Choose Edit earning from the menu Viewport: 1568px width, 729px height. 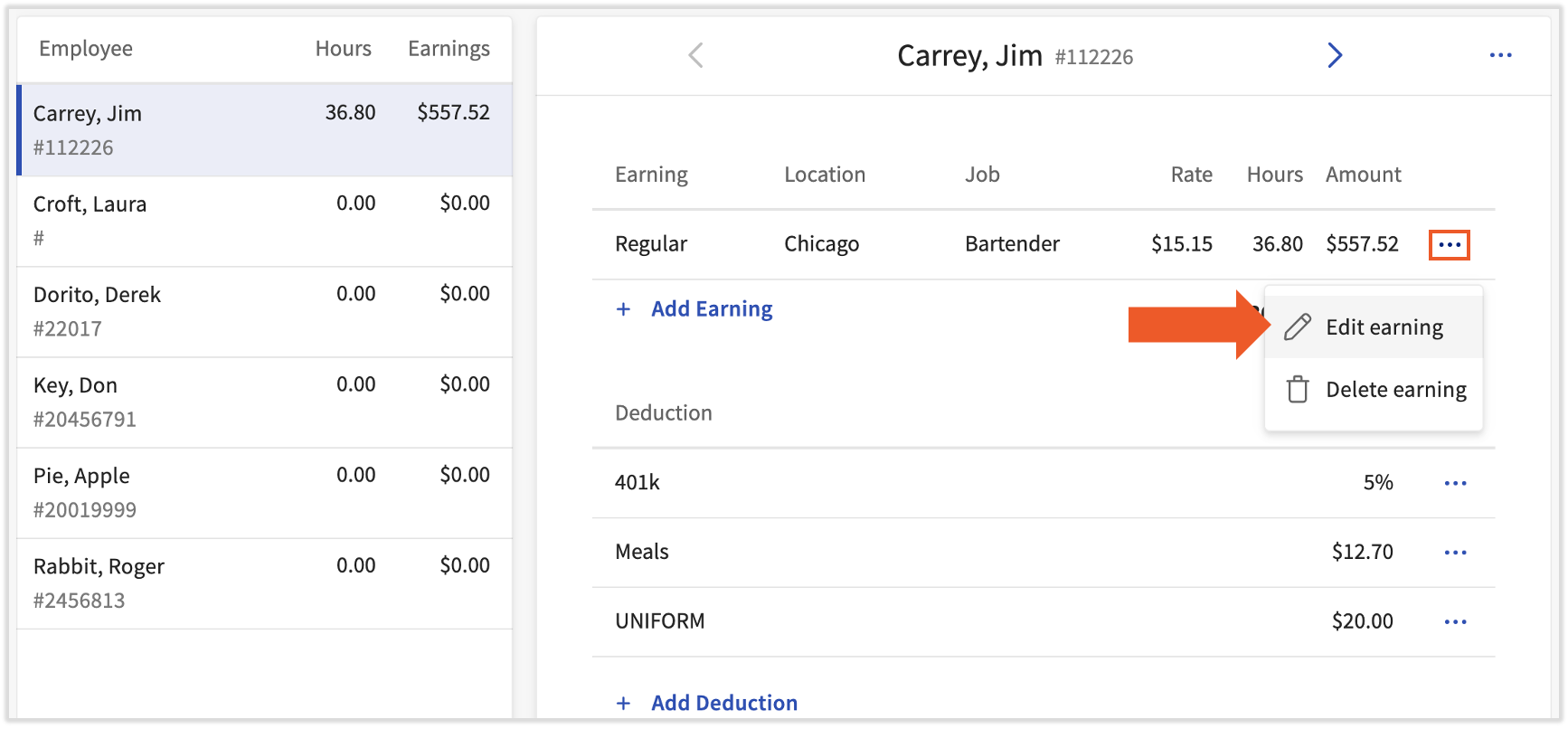coord(1384,327)
